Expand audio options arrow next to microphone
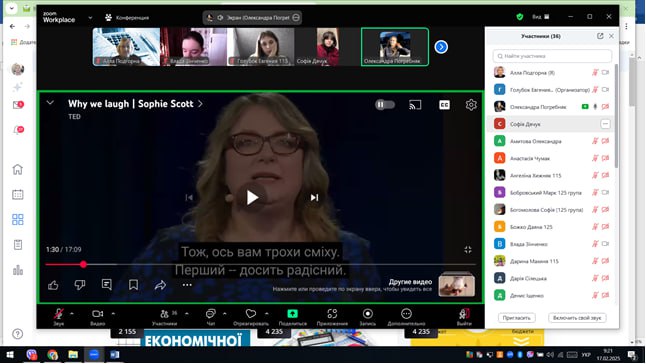The height and width of the screenshot is (364, 646). point(72,314)
